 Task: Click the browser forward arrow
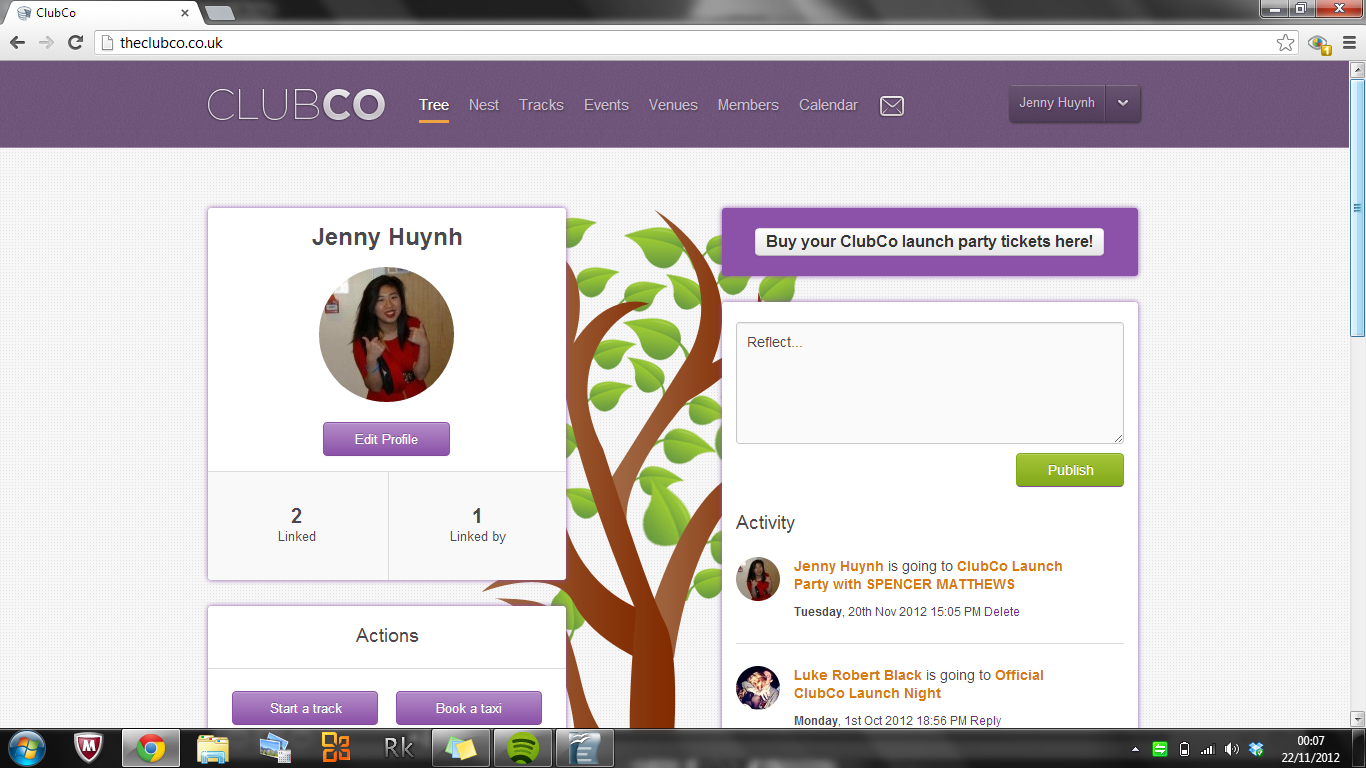point(46,42)
